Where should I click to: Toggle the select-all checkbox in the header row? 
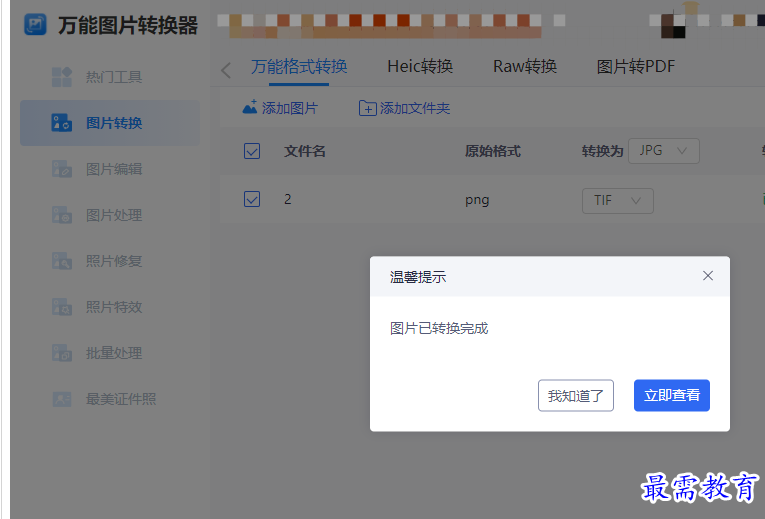tap(252, 151)
